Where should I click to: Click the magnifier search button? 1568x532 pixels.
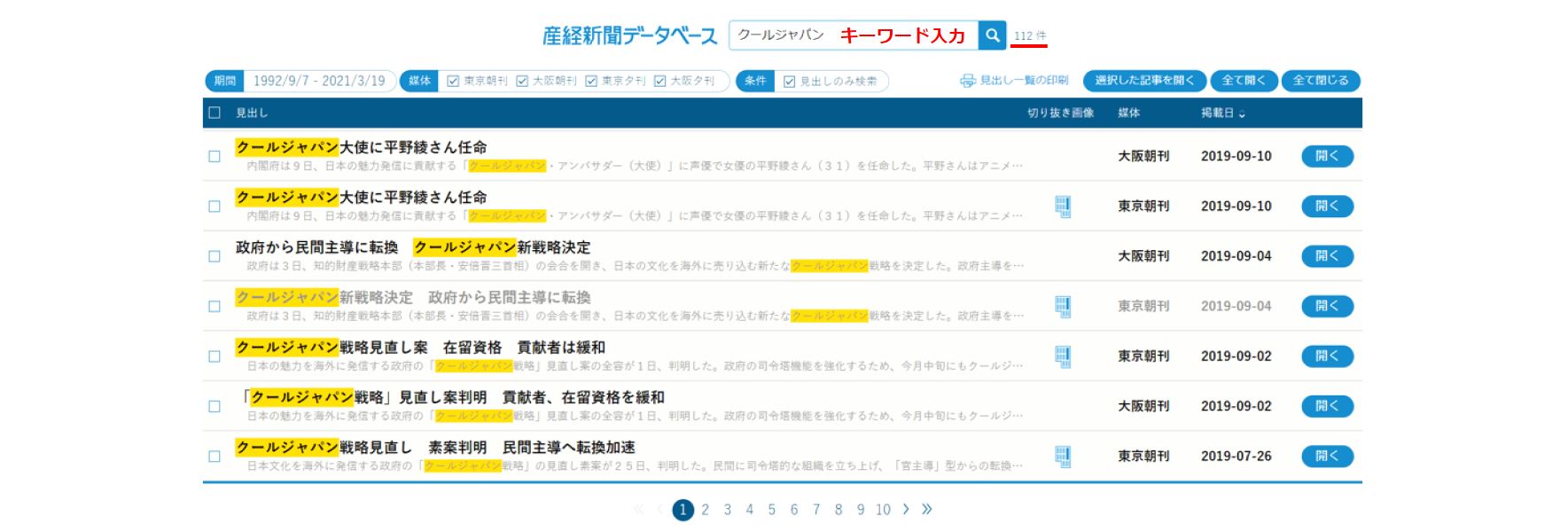click(x=992, y=35)
